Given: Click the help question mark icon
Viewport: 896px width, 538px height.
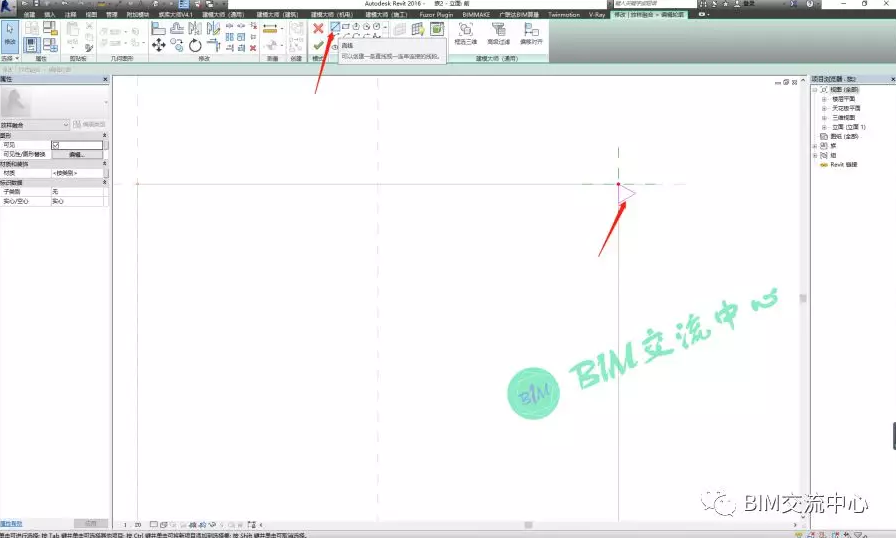Looking at the screenshot, I should pyautogui.click(x=810, y=3).
